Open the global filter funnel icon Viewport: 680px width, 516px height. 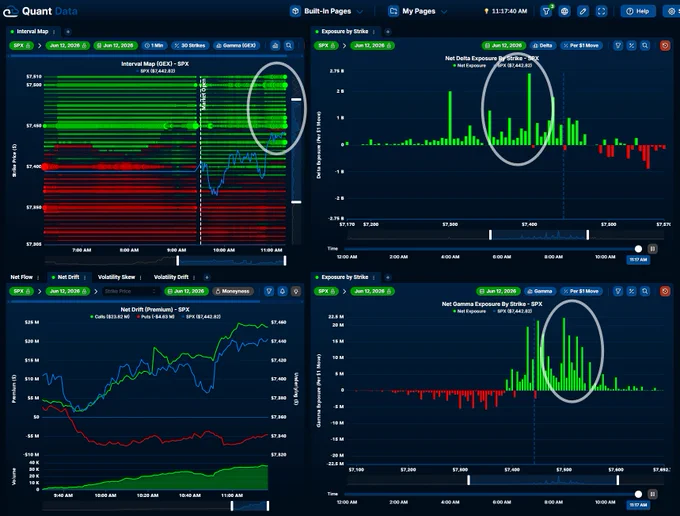coord(546,11)
